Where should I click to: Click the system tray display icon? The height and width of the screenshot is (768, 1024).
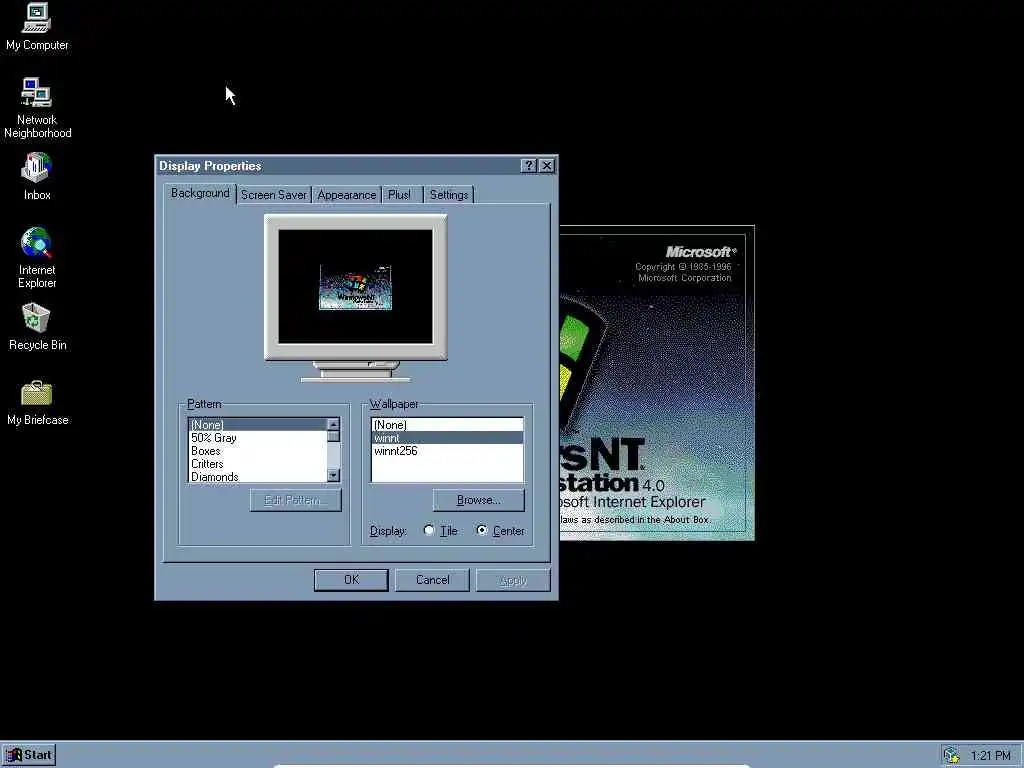pos(952,756)
